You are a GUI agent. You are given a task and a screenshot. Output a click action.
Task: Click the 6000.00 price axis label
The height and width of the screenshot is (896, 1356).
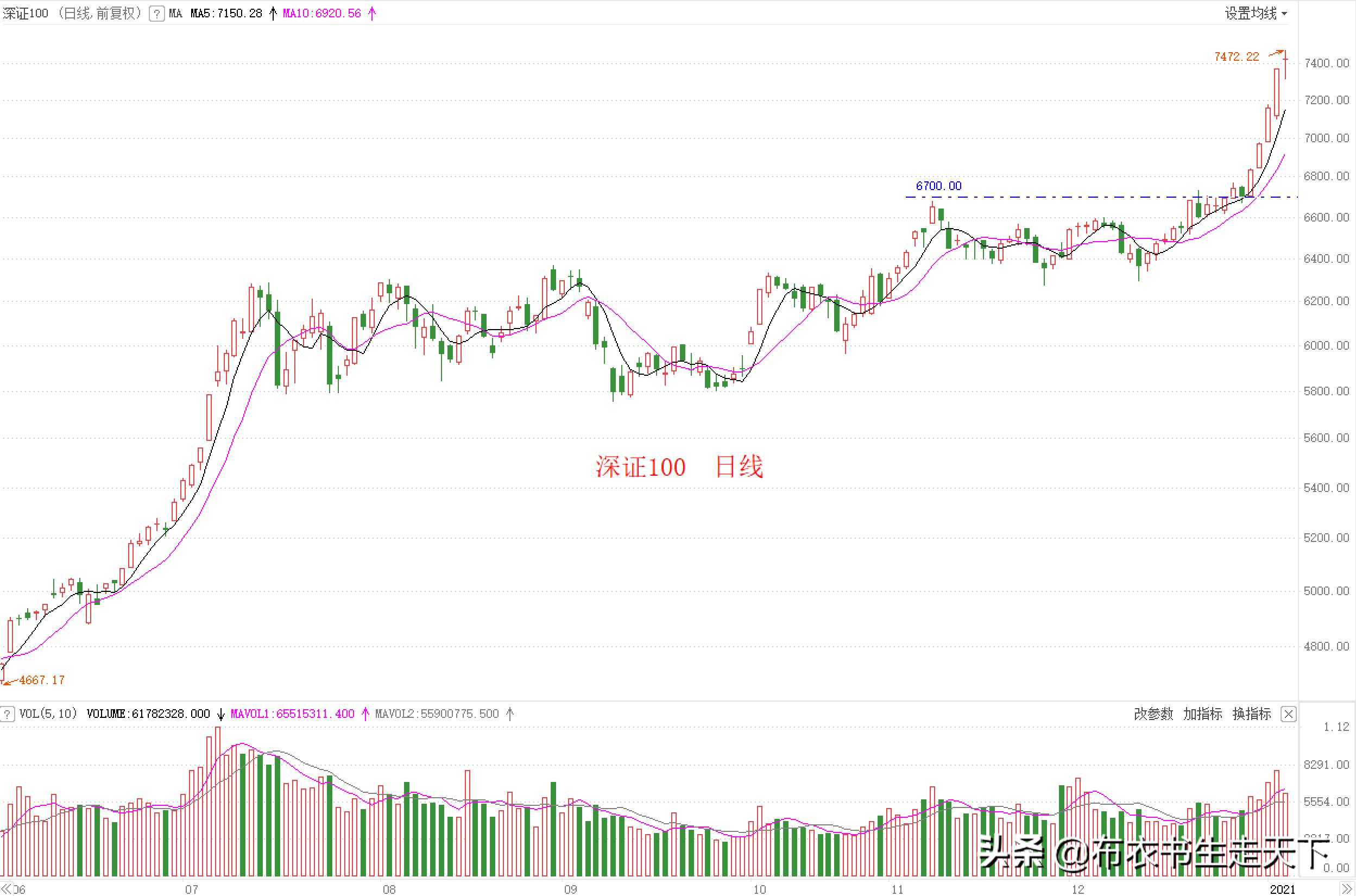click(x=1326, y=346)
